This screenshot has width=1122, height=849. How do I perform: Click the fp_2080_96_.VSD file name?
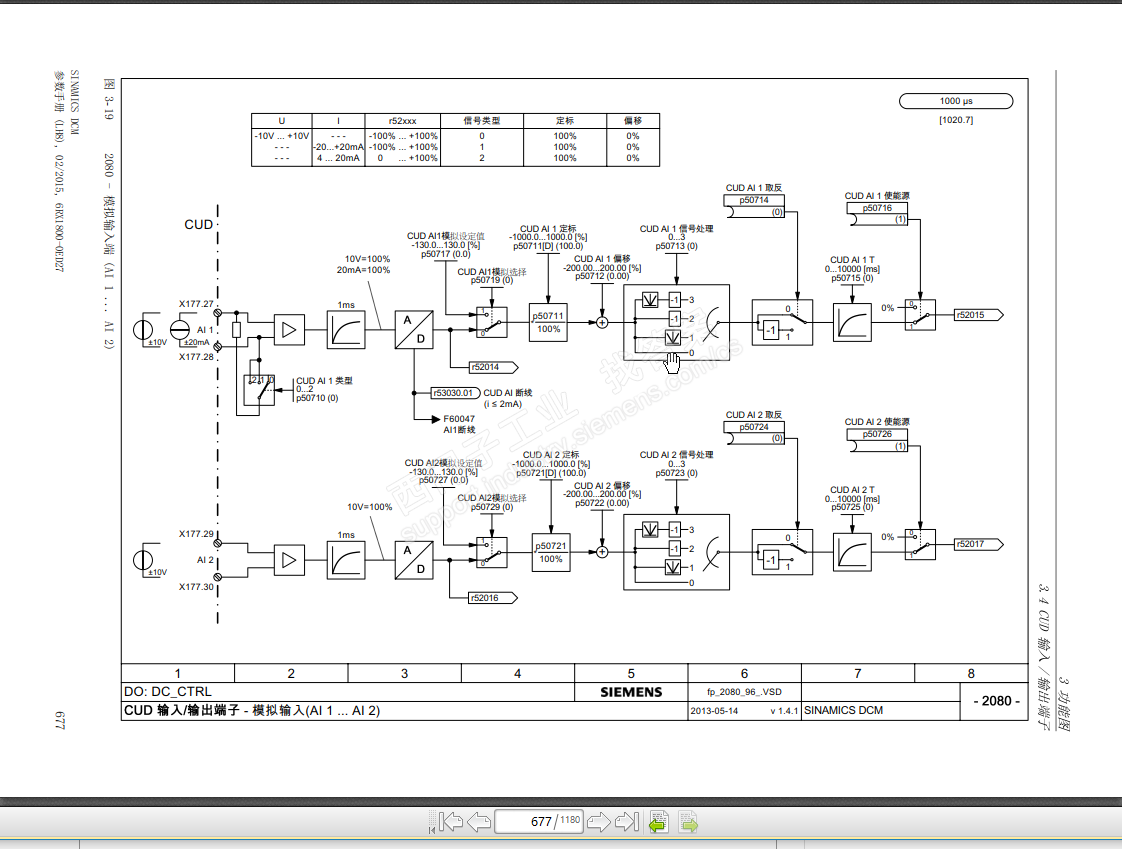pos(744,692)
